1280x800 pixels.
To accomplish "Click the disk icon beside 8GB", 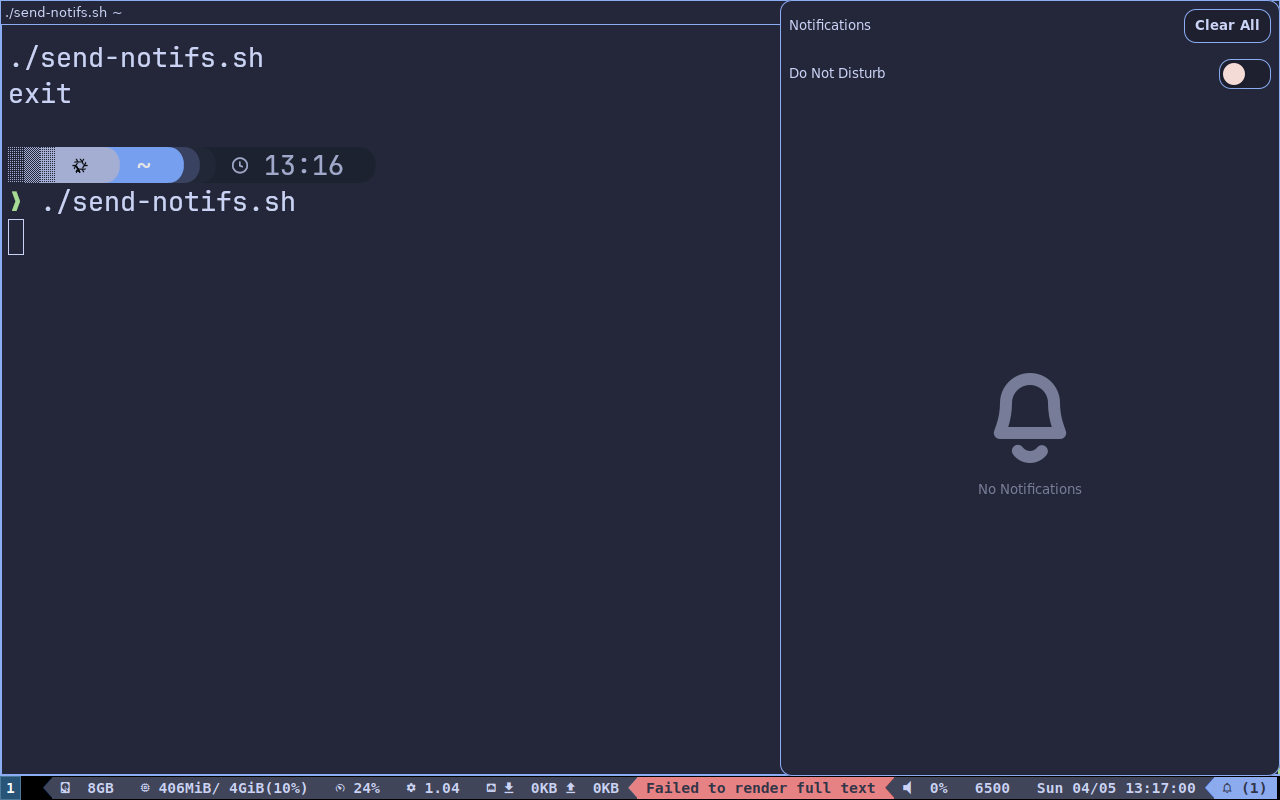I will 65,788.
